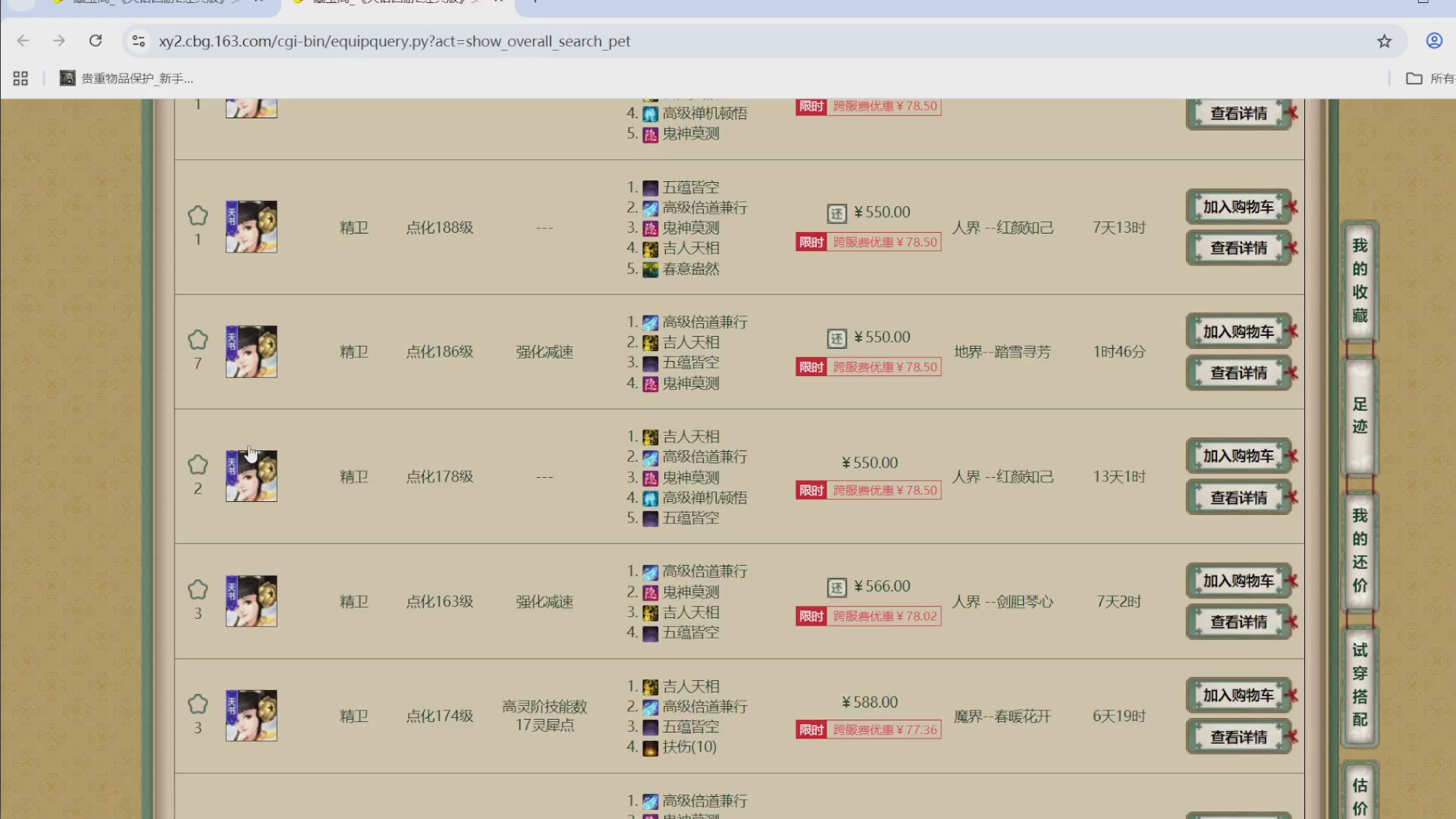Click the 还 bargain icon beside ¥566.00
1456x819 pixels.
point(836,587)
